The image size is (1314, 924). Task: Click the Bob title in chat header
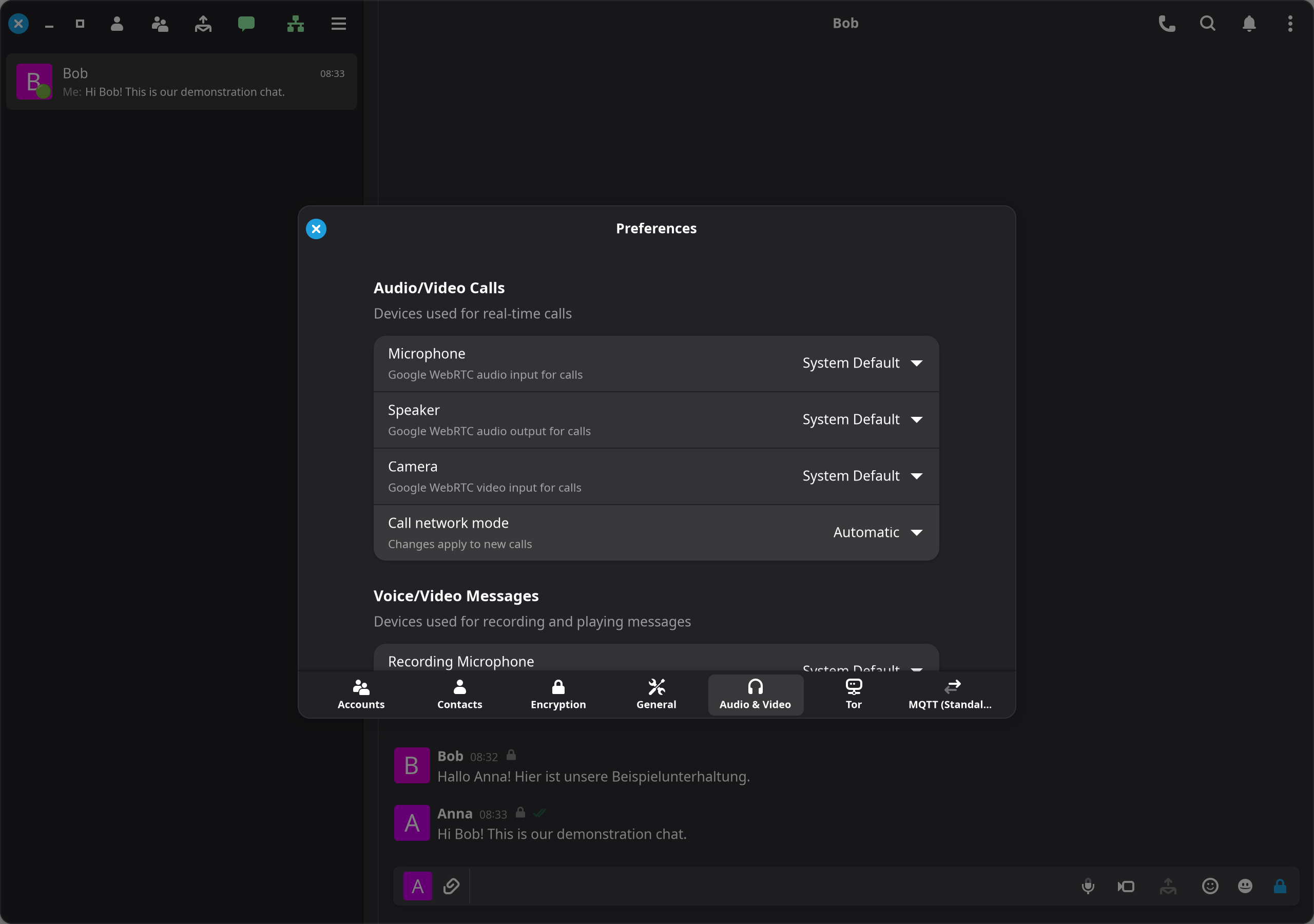[x=845, y=24]
